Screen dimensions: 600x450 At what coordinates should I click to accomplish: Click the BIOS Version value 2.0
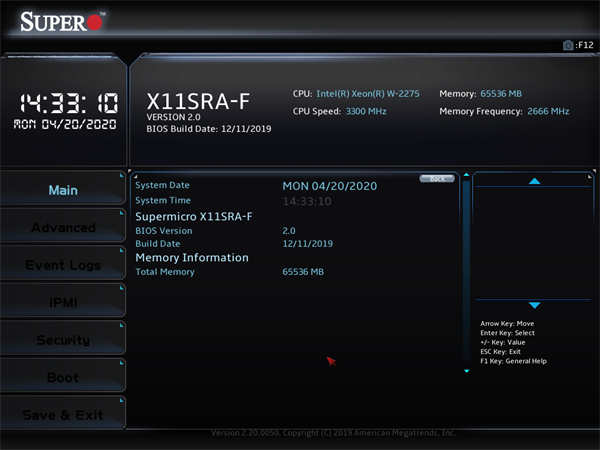point(289,231)
